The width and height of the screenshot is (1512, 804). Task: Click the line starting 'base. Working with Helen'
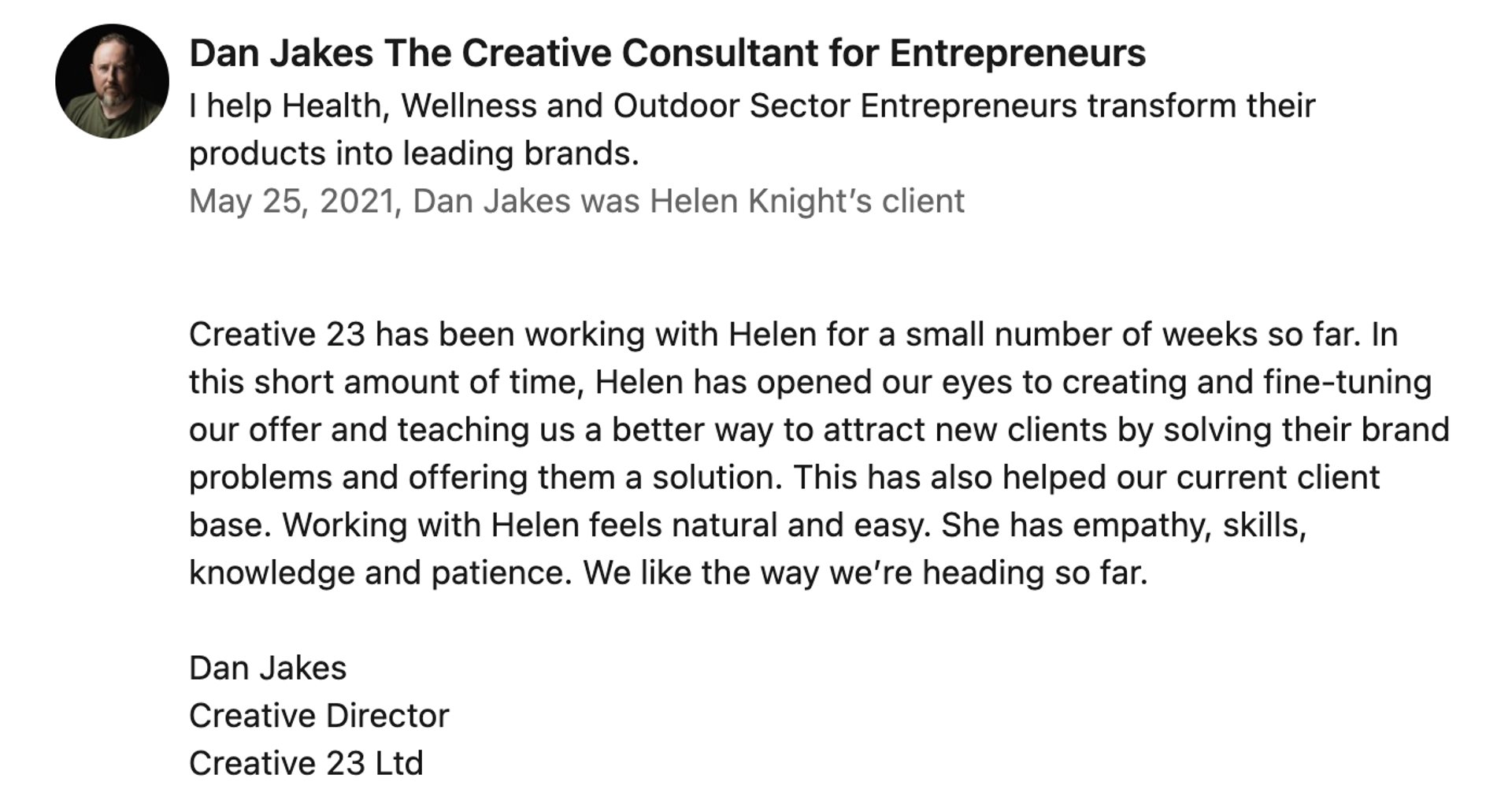(x=748, y=525)
